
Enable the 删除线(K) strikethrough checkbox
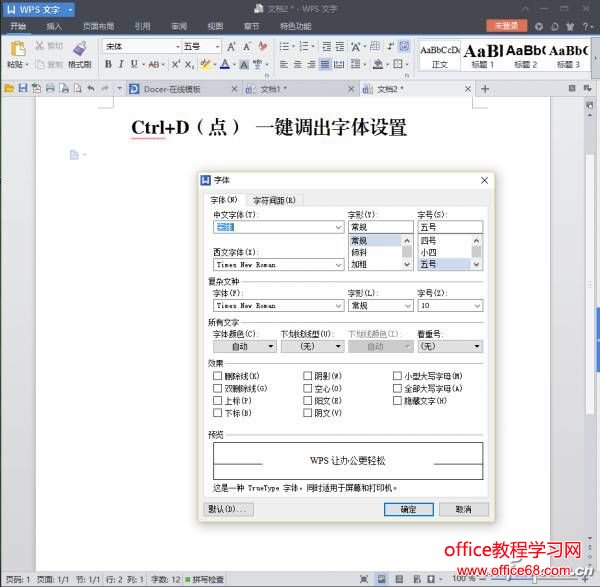pos(217,376)
